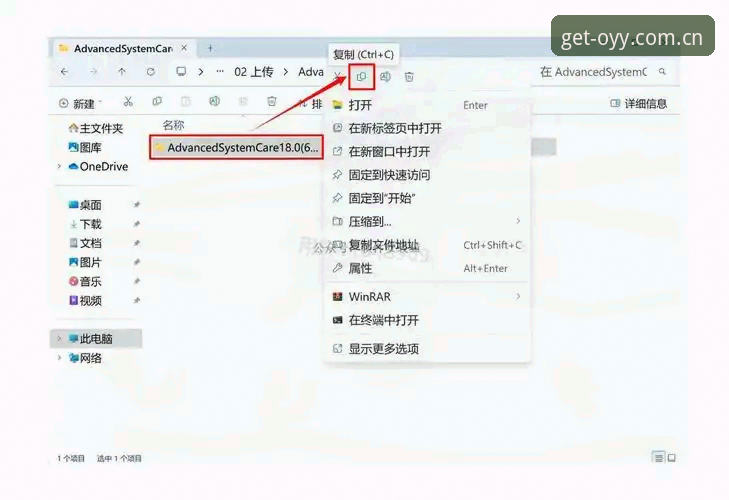
Task: Choose 固定到"开始"
Action: point(428,198)
